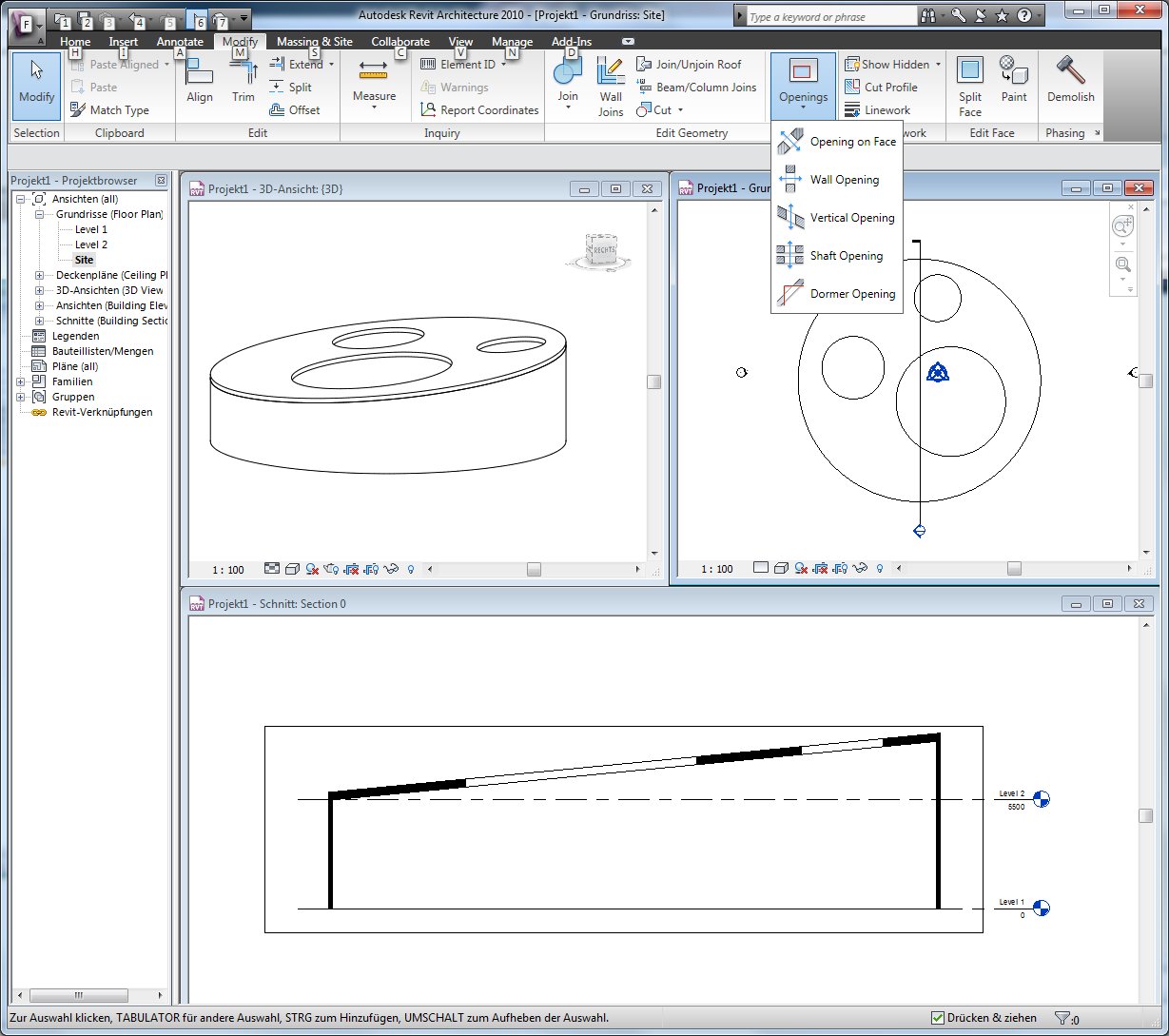Activate the Trim tool
Viewport: 1169px width, 1036px height.
(244, 81)
